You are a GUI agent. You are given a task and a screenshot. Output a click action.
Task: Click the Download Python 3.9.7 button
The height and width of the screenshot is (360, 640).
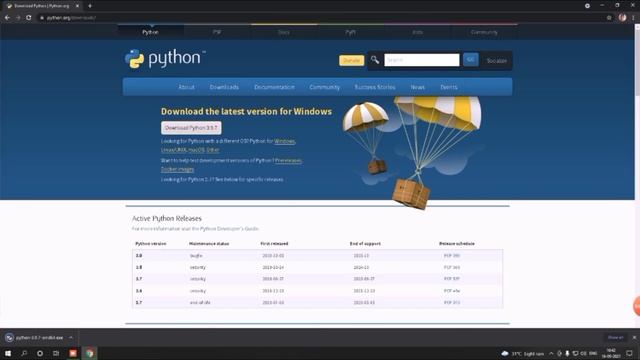(x=191, y=128)
